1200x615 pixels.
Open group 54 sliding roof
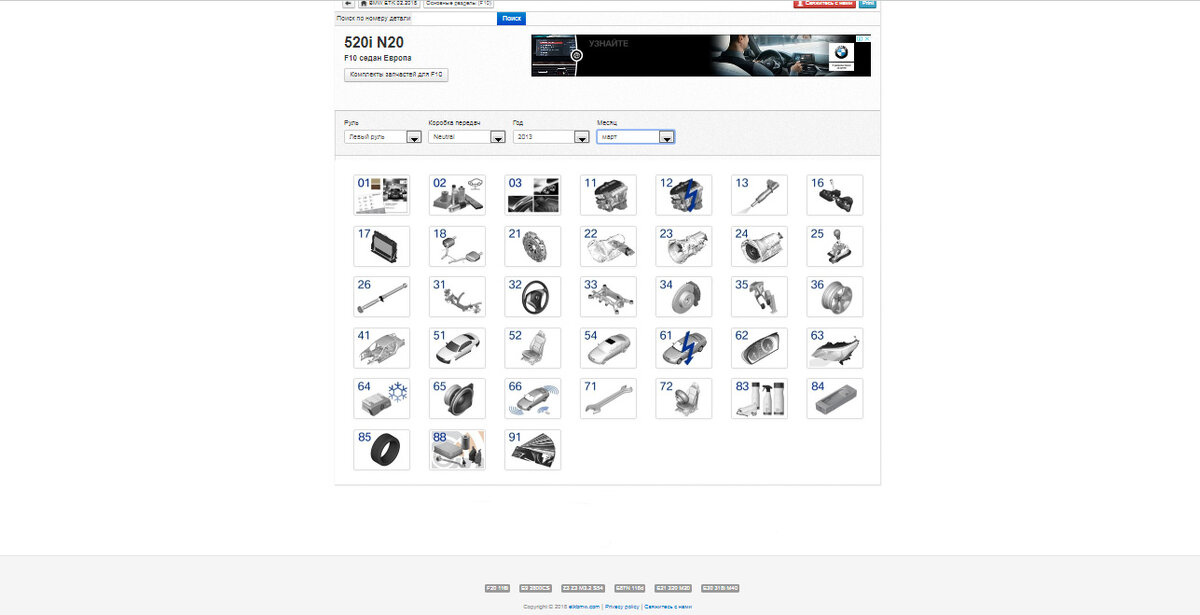tap(608, 348)
